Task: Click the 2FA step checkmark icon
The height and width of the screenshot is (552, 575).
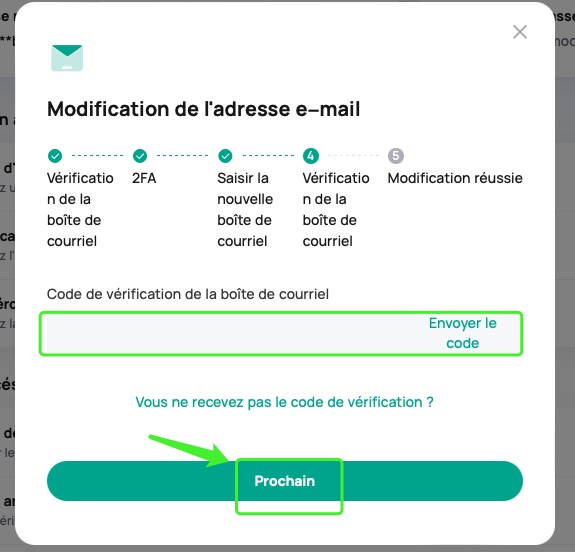Action: [x=140, y=156]
